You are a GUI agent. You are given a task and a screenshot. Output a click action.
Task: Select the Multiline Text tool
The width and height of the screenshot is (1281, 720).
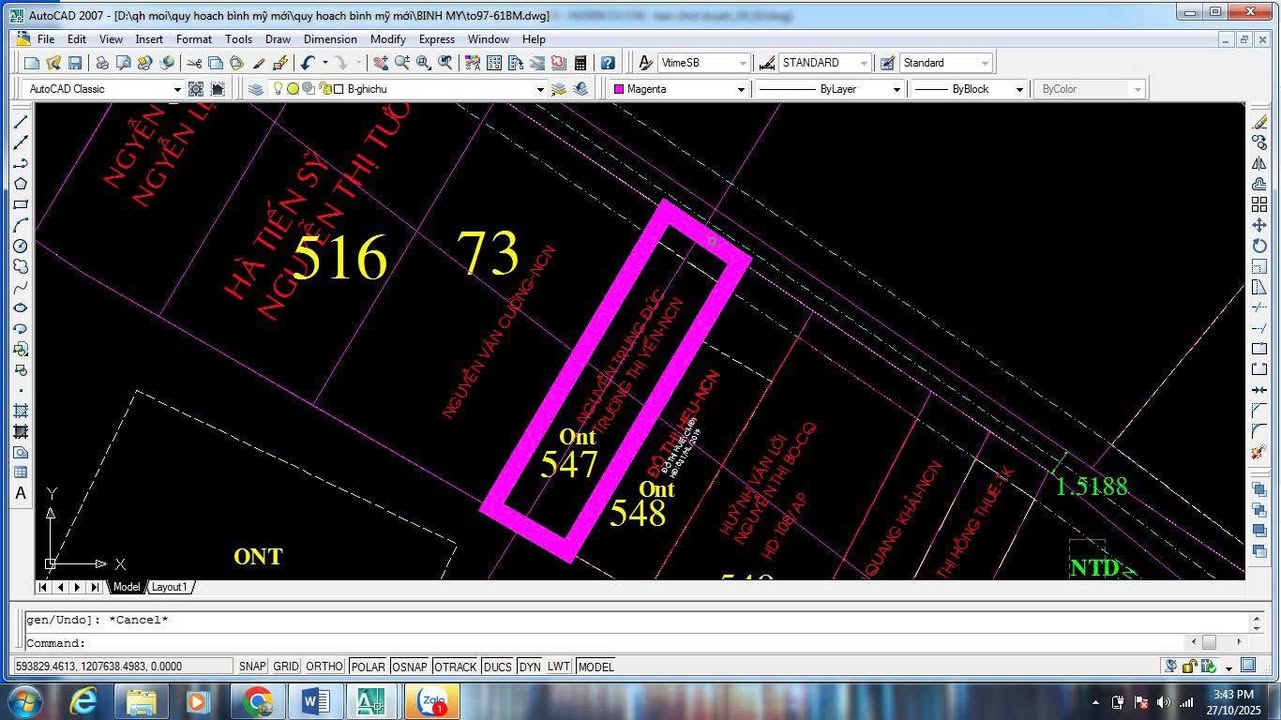[20, 493]
